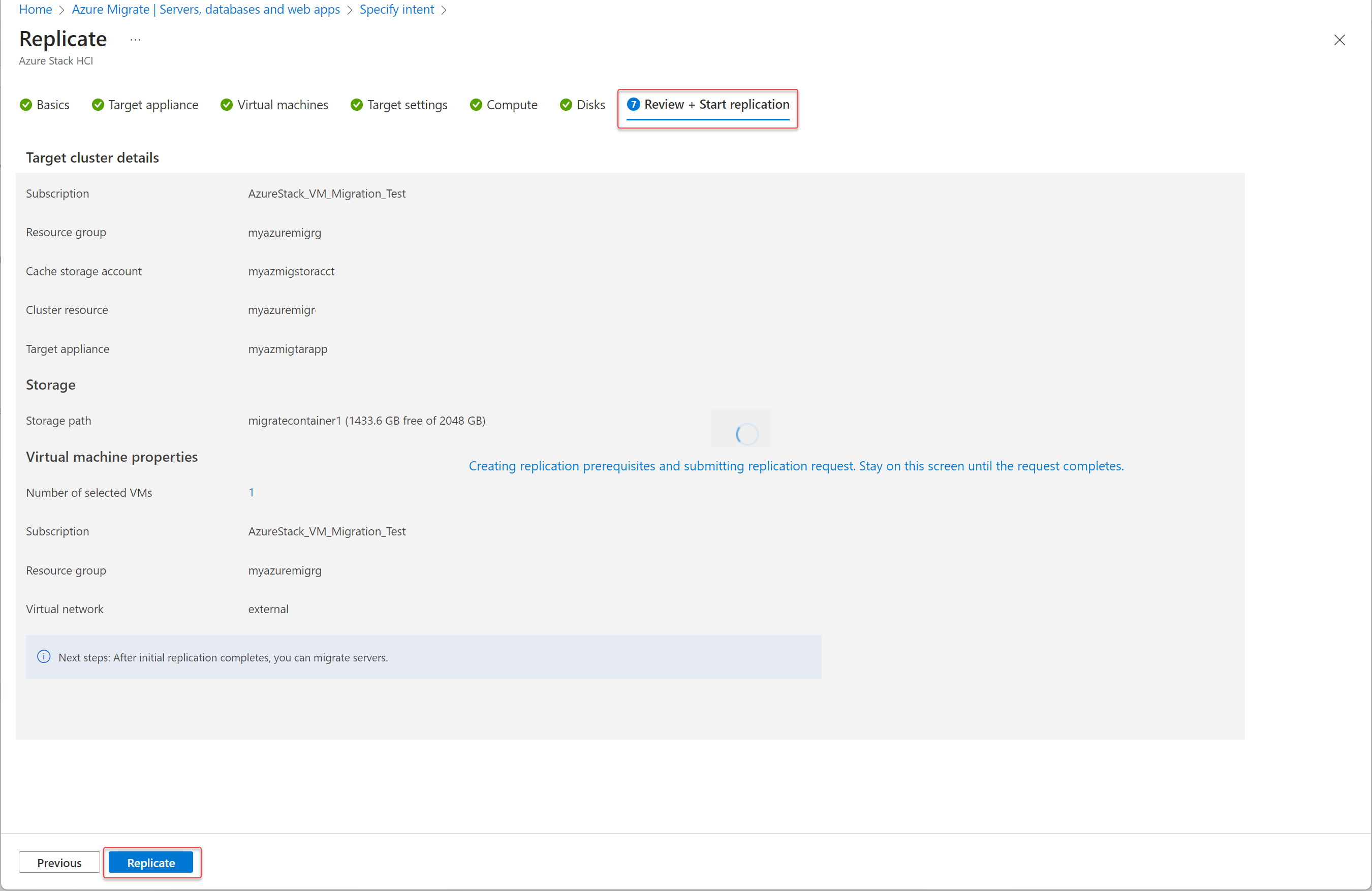Image resolution: width=1372 pixels, height=891 pixels.
Task: Click the blue Replicate button
Action: [151, 862]
